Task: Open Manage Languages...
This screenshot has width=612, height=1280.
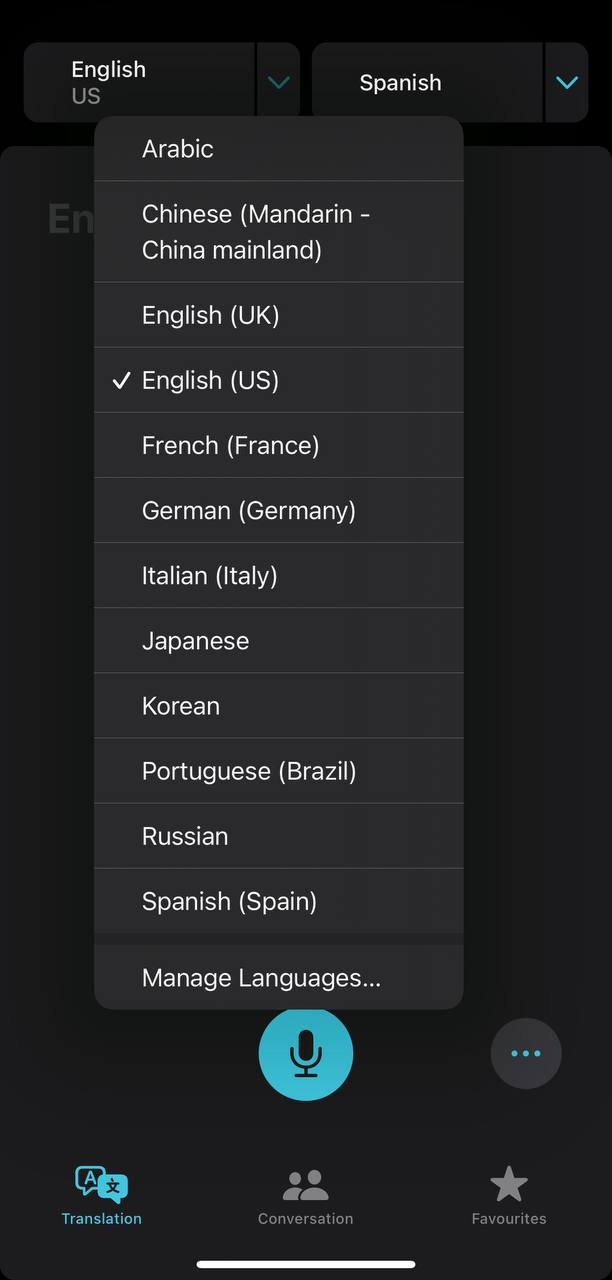Action: coord(279,978)
